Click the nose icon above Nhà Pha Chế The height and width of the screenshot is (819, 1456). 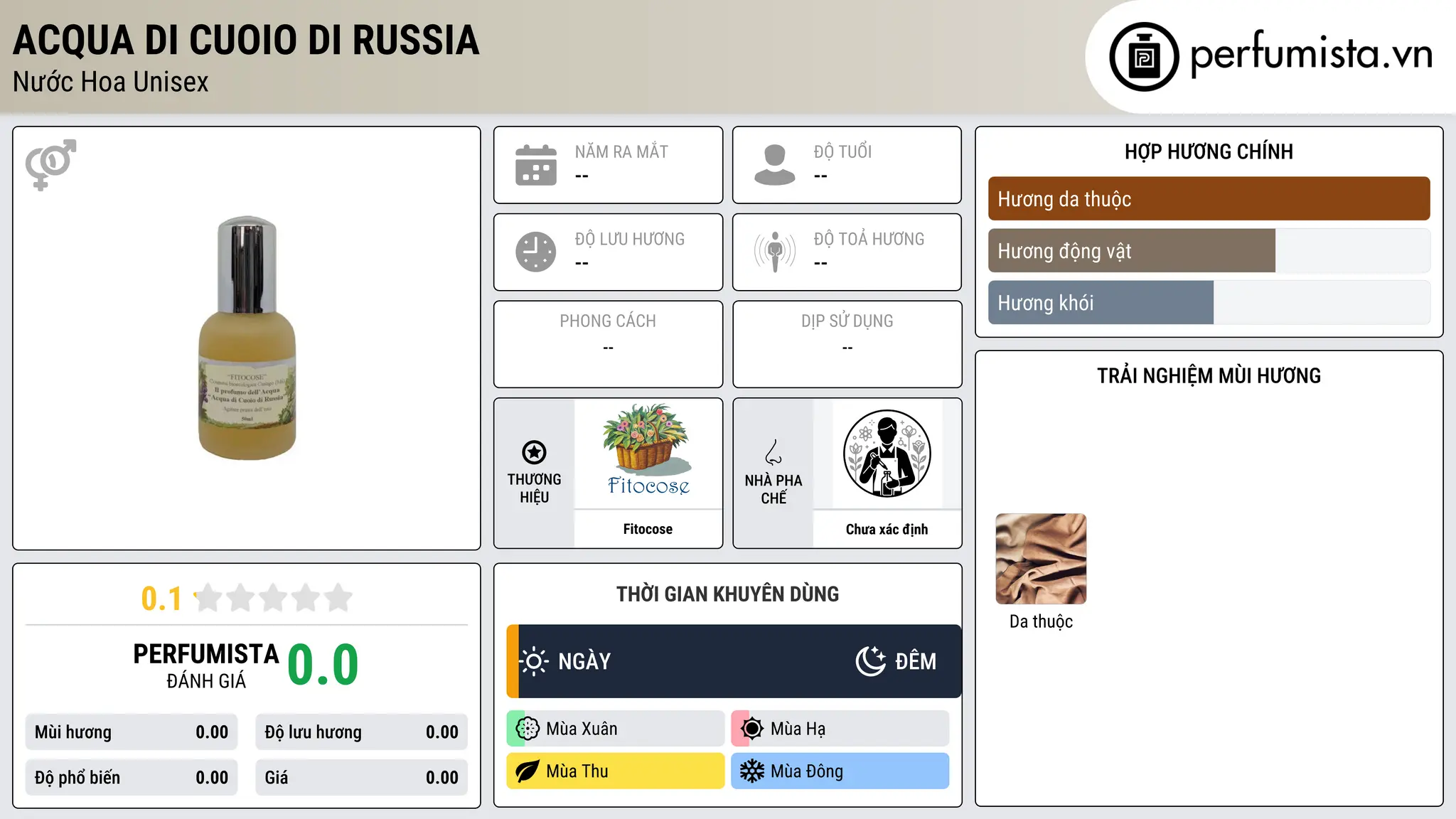coord(773,452)
